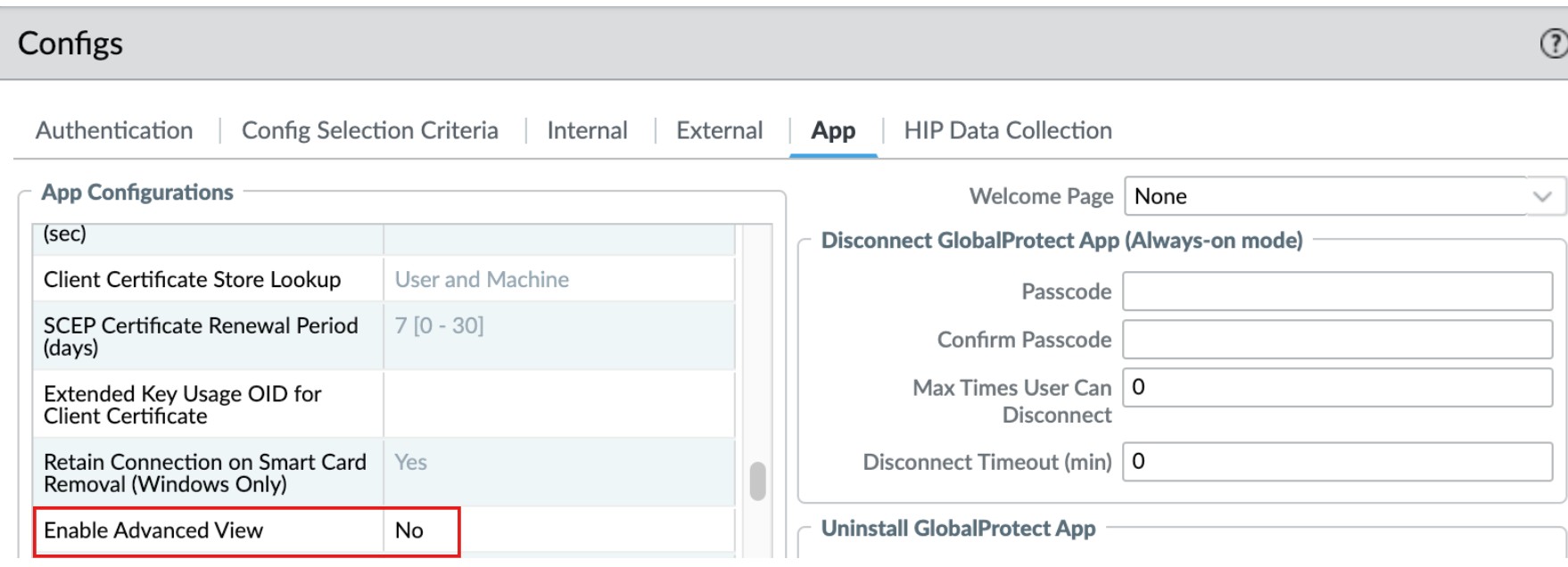Open the Welcome Page dropdown
The width and height of the screenshot is (1568, 567).
[1344, 196]
